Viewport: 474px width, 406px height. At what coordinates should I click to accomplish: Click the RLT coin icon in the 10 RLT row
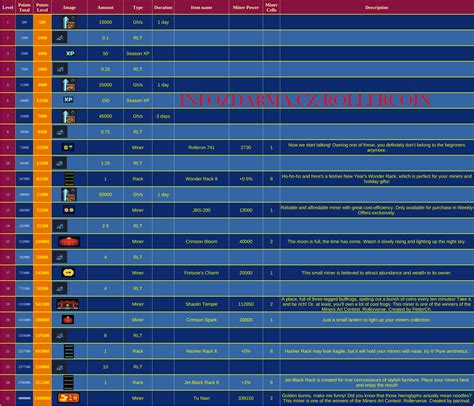click(x=60, y=367)
